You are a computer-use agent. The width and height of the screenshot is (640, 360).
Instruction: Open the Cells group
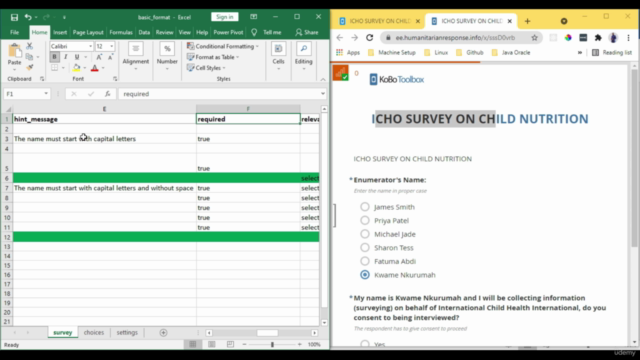tap(278, 56)
